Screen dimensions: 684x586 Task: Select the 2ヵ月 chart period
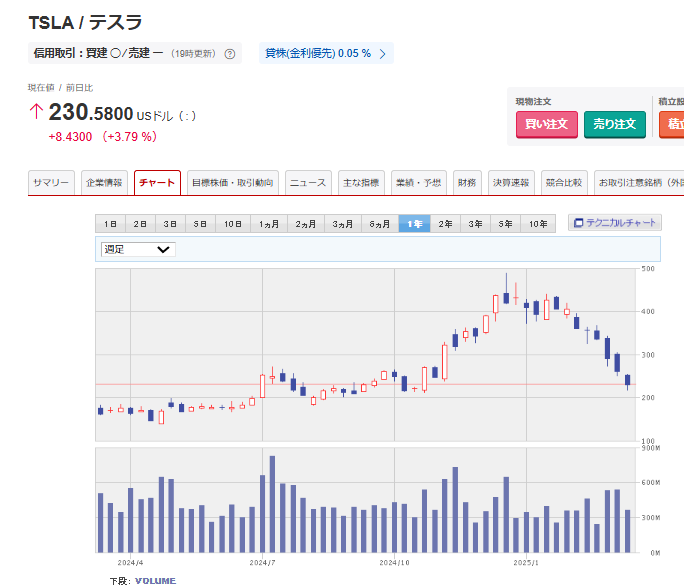(x=305, y=224)
